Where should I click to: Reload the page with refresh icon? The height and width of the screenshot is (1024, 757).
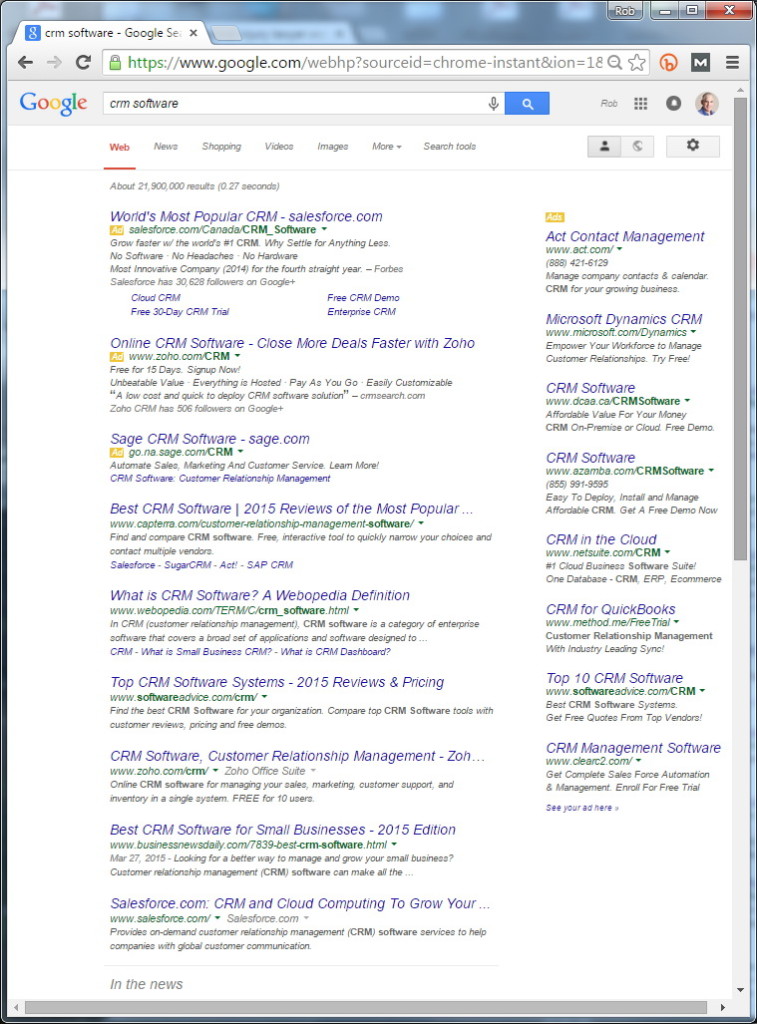point(83,63)
